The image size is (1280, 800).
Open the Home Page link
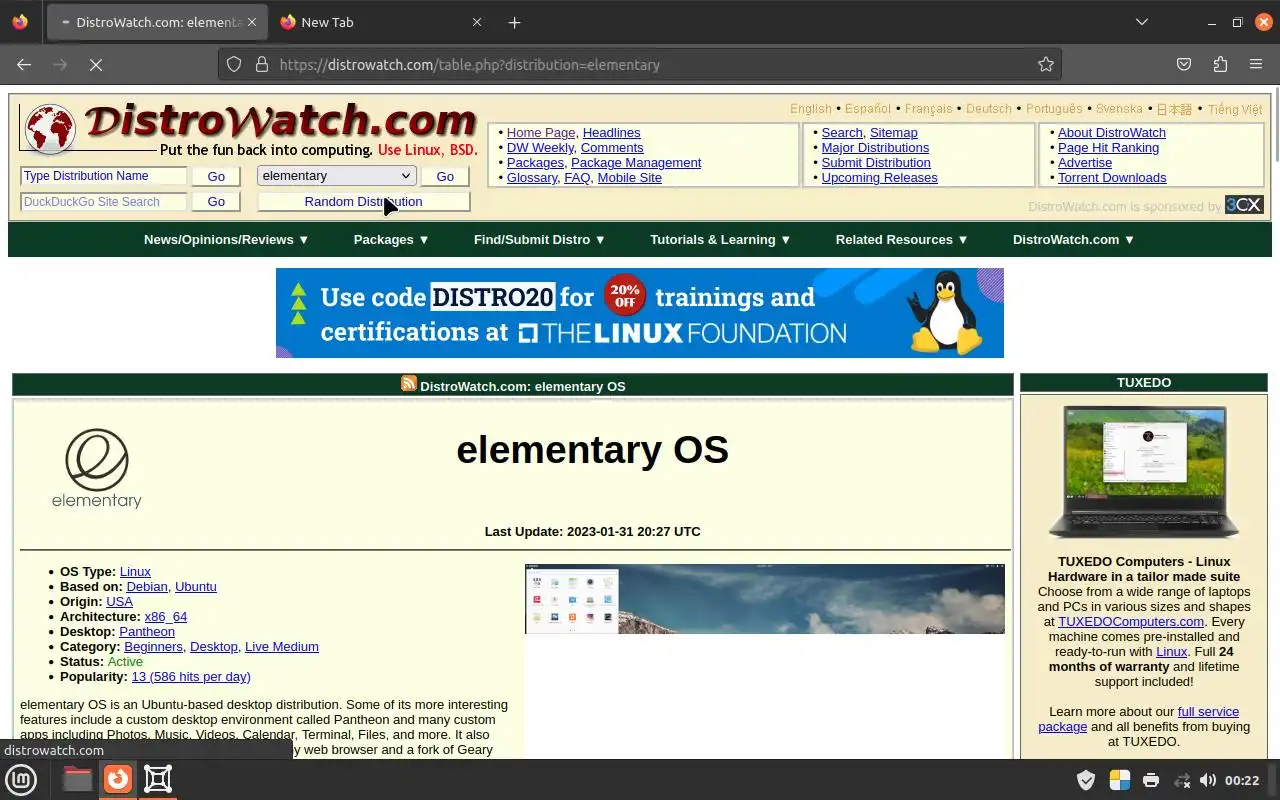point(541,132)
